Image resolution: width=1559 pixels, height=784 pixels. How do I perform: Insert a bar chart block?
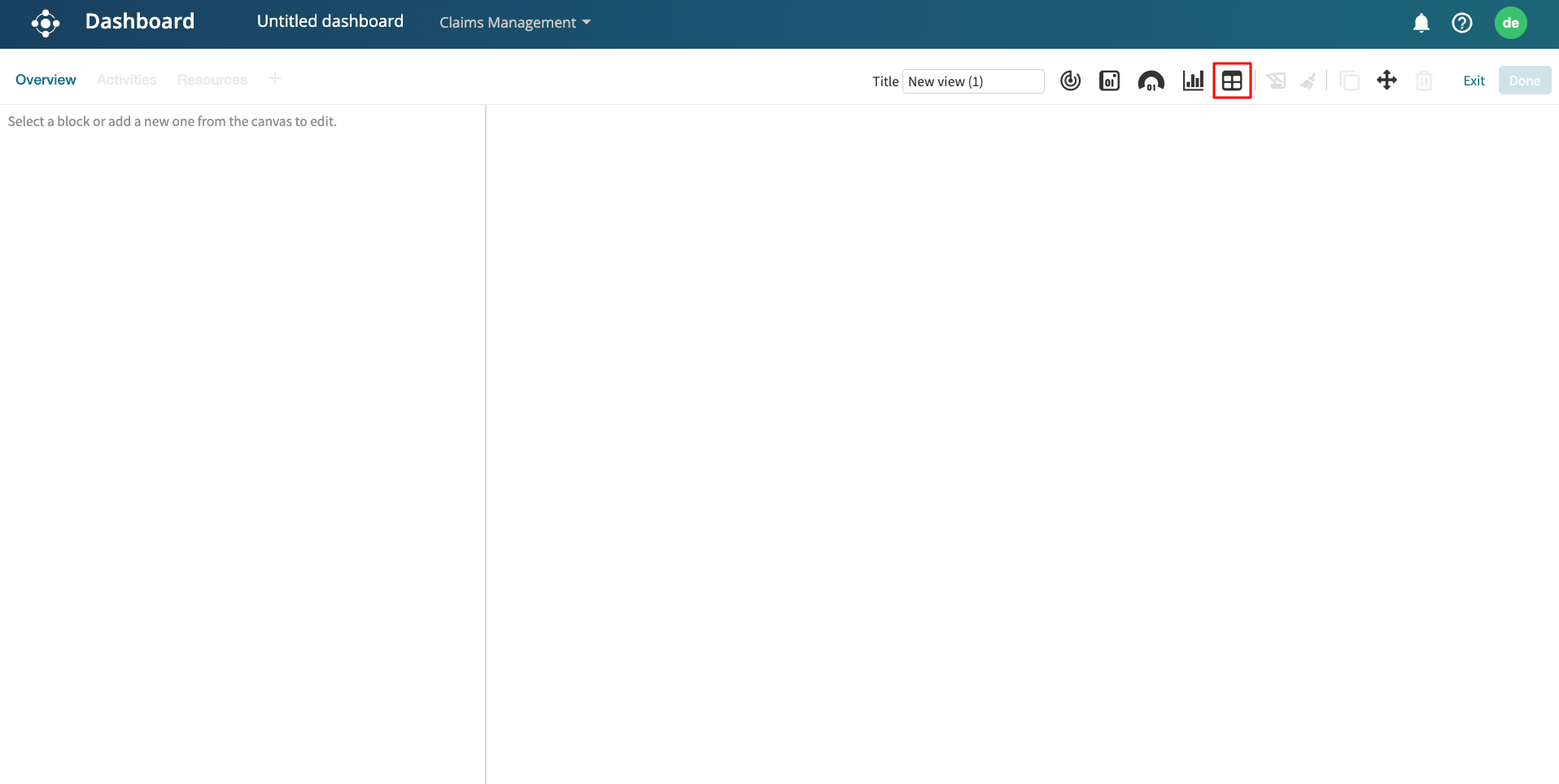click(1193, 81)
